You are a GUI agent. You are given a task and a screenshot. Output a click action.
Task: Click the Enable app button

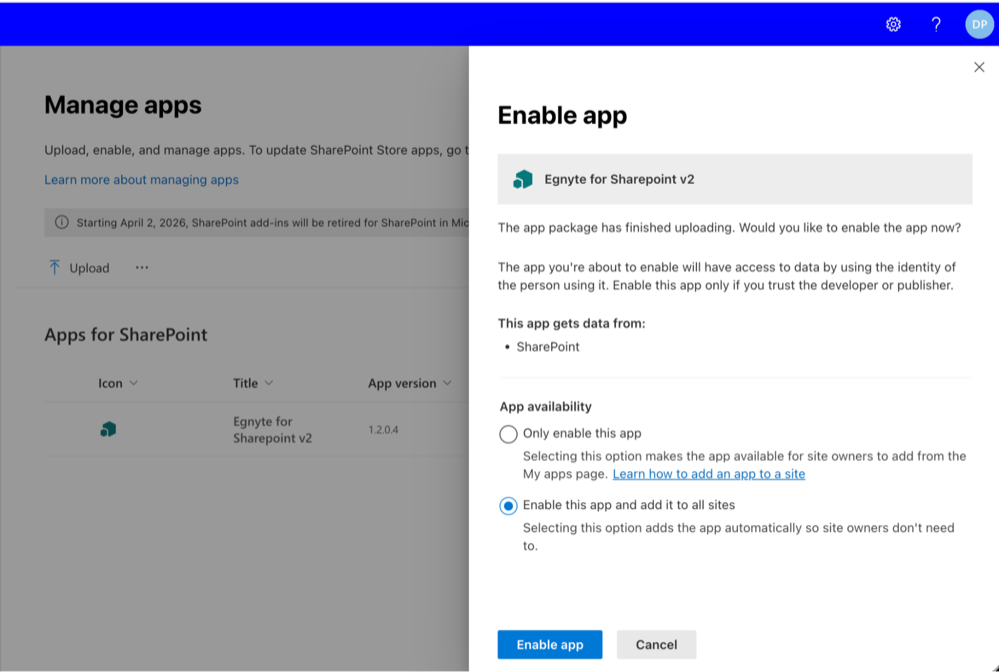tap(549, 644)
